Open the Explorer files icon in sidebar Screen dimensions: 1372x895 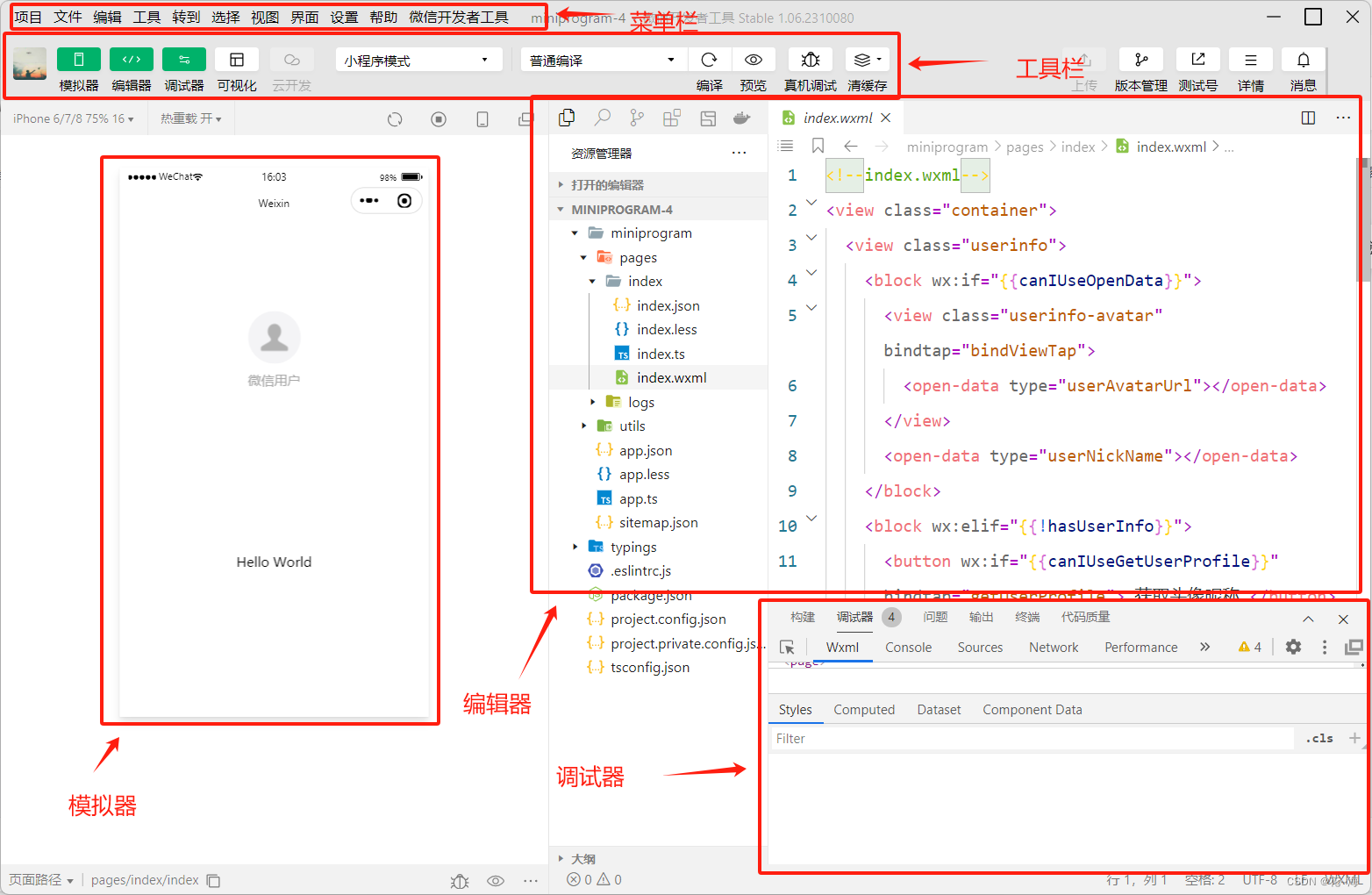pos(567,118)
